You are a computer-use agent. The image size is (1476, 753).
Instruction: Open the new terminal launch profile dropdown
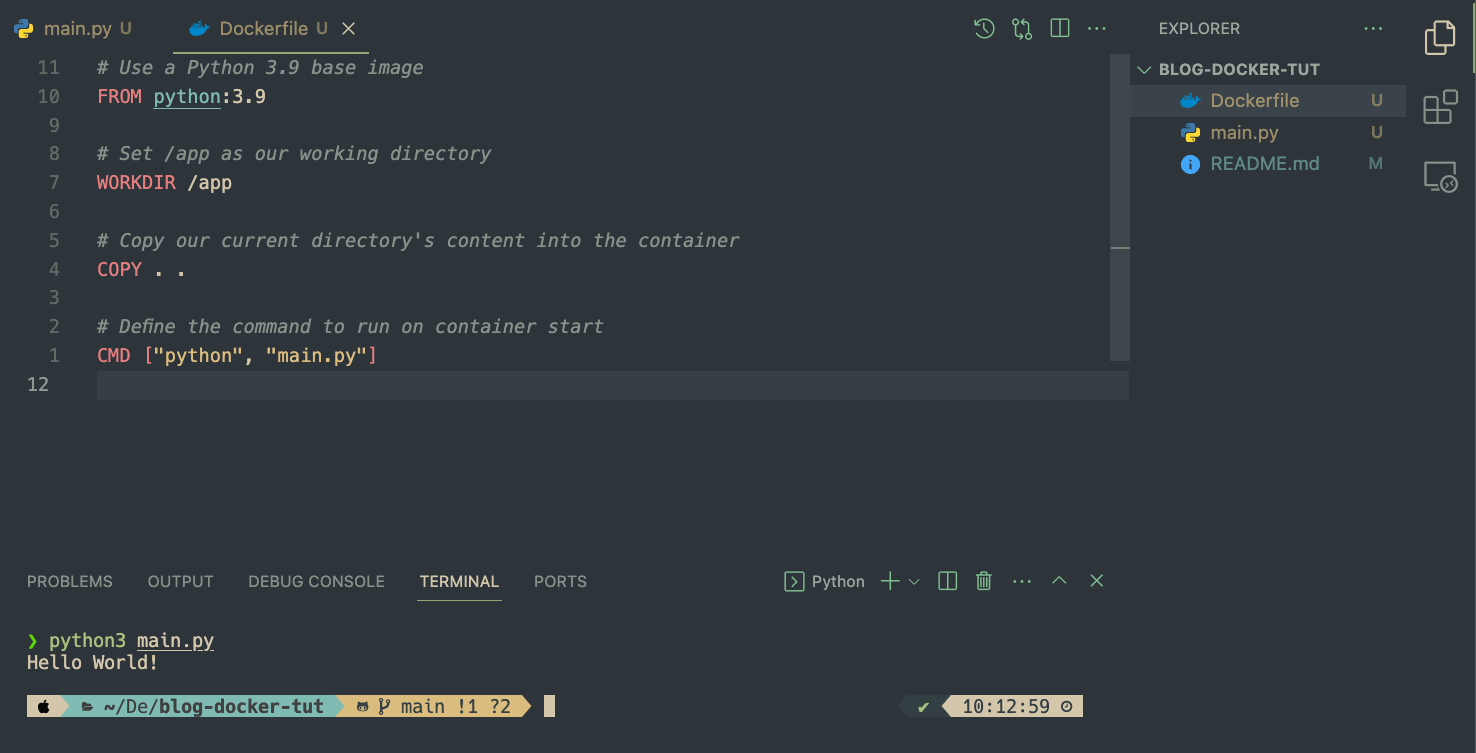914,582
